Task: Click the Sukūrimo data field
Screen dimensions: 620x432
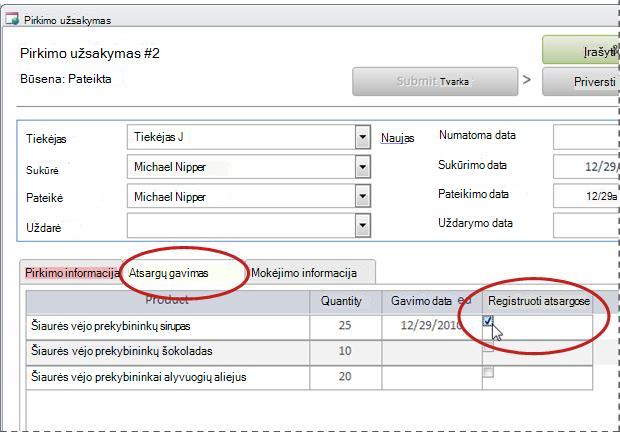Action: 586,166
